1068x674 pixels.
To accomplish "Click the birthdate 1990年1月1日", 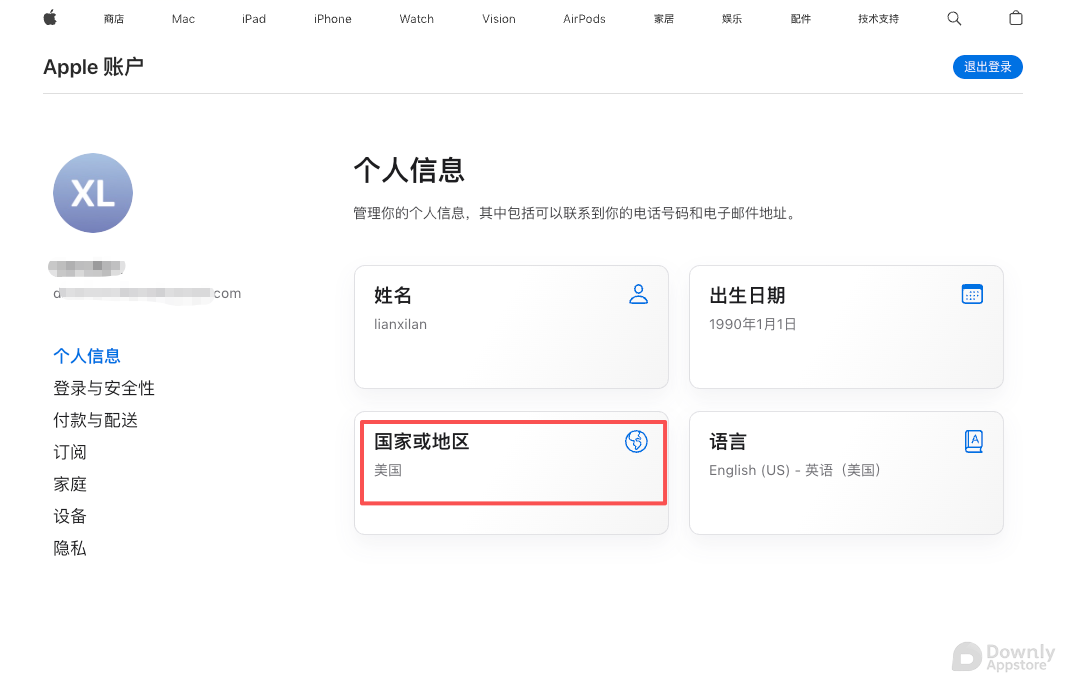I will [x=753, y=324].
